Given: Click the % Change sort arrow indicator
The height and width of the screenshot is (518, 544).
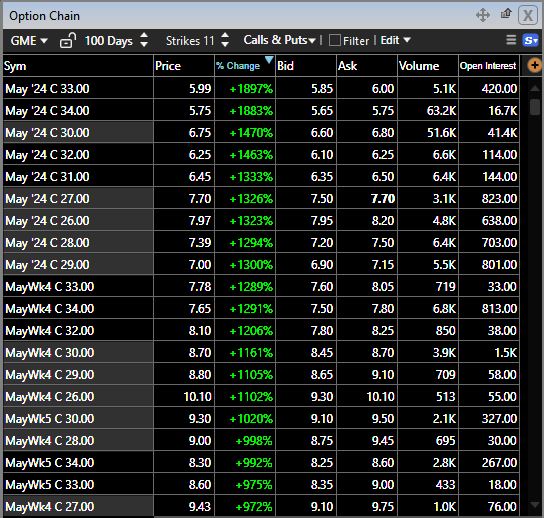Looking at the screenshot, I should [x=269, y=60].
